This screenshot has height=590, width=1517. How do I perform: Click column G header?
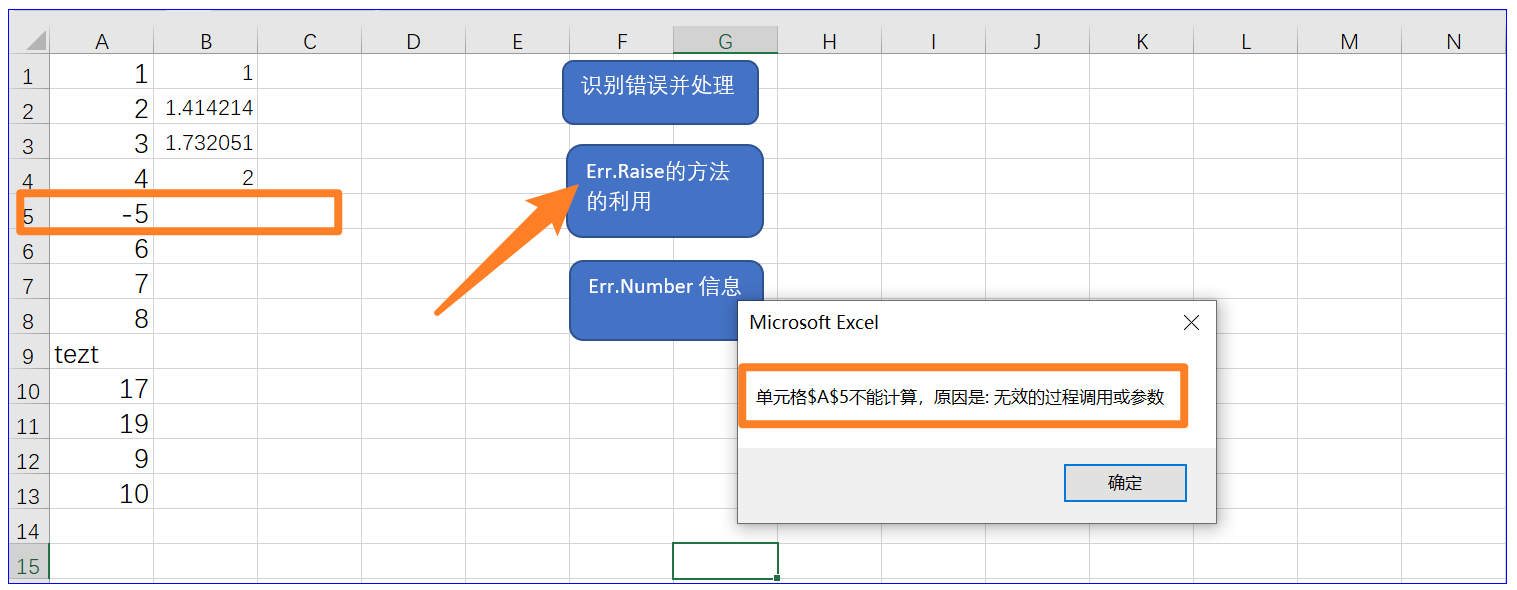[725, 41]
